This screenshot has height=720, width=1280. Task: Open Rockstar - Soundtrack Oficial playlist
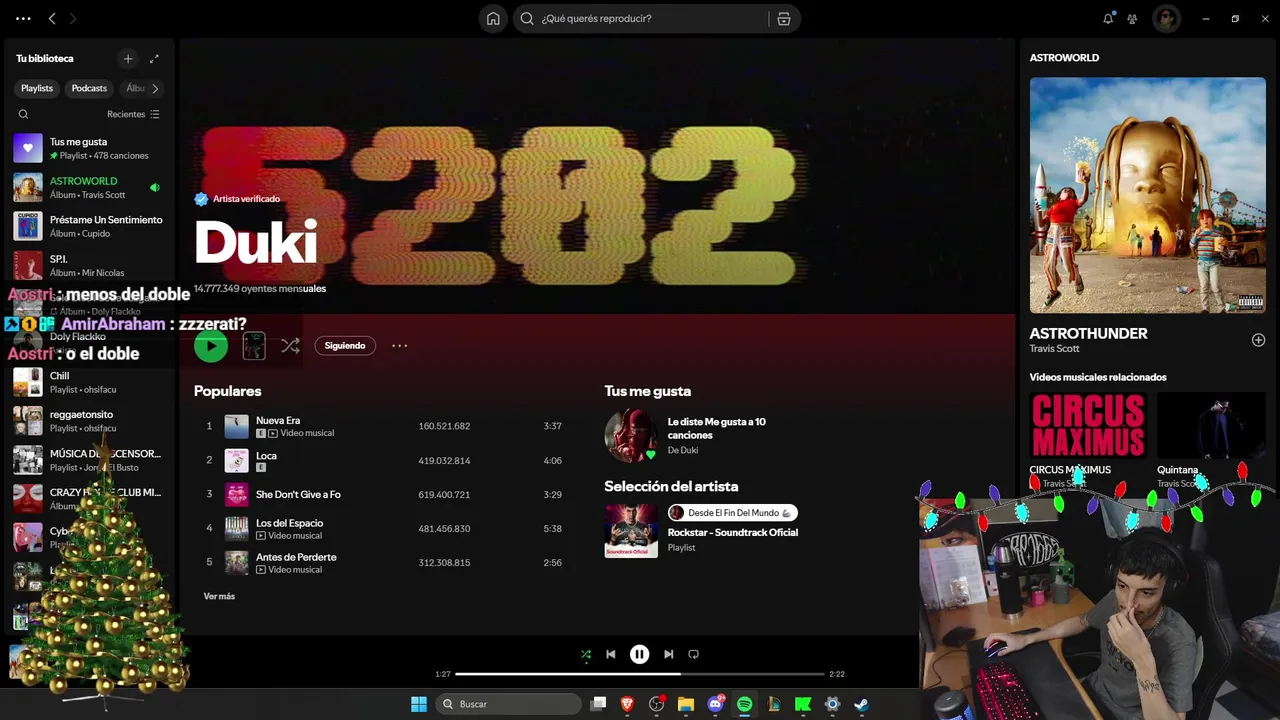point(732,532)
